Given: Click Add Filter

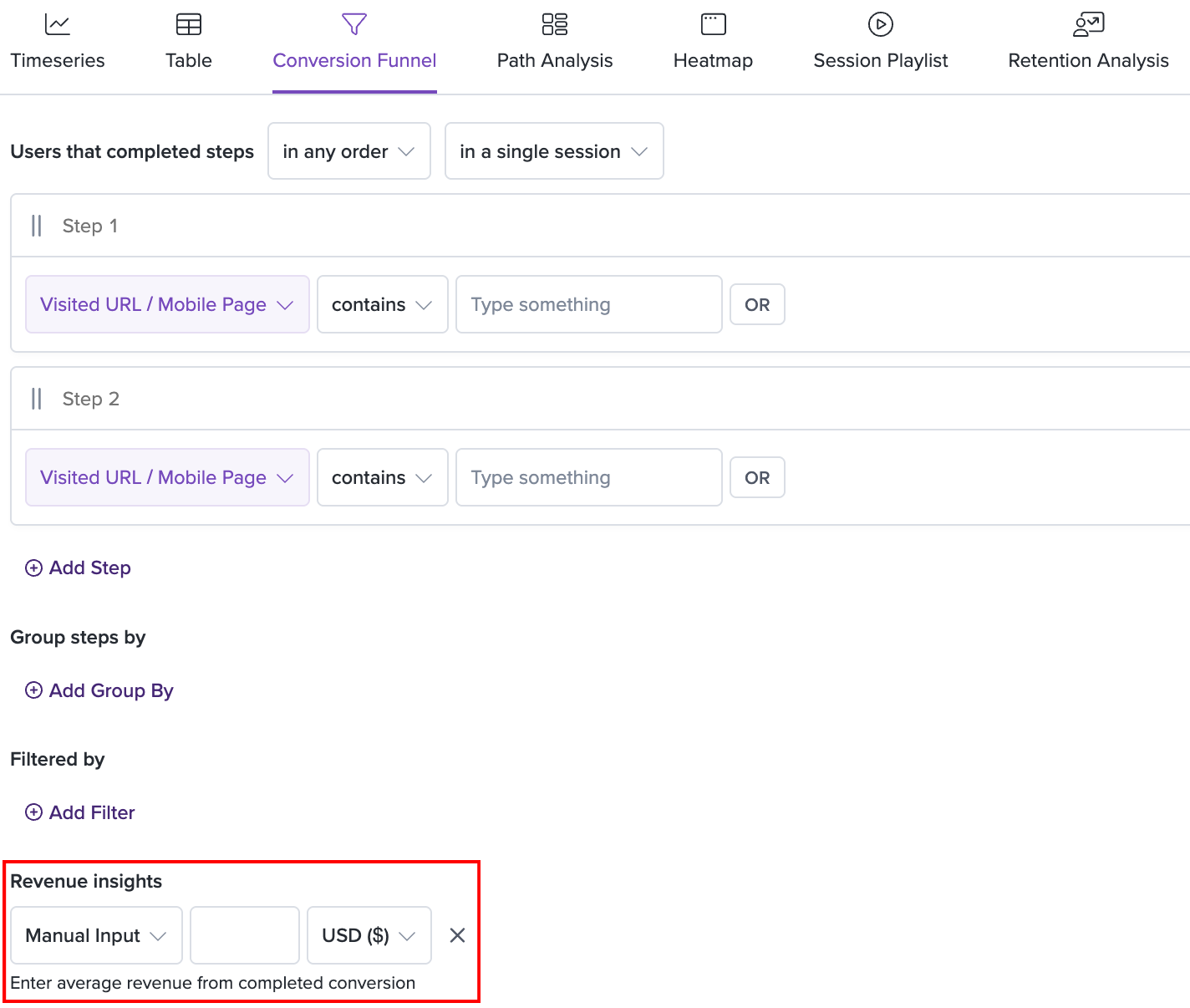Looking at the screenshot, I should point(80,812).
